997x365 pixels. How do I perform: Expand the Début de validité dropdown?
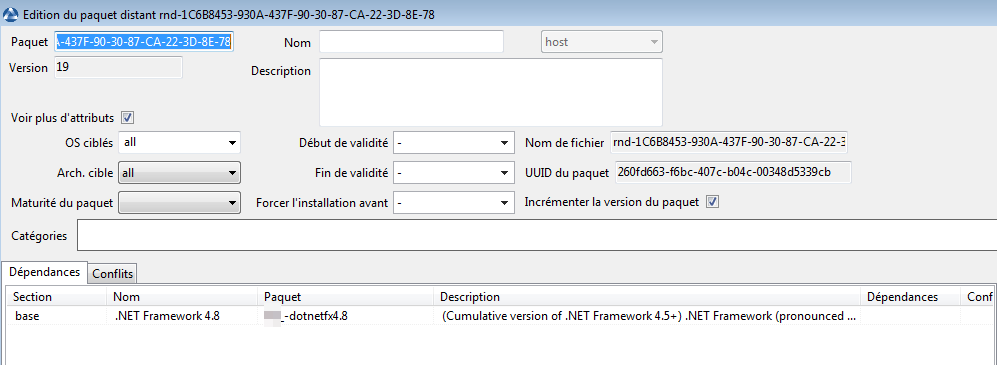click(454, 143)
